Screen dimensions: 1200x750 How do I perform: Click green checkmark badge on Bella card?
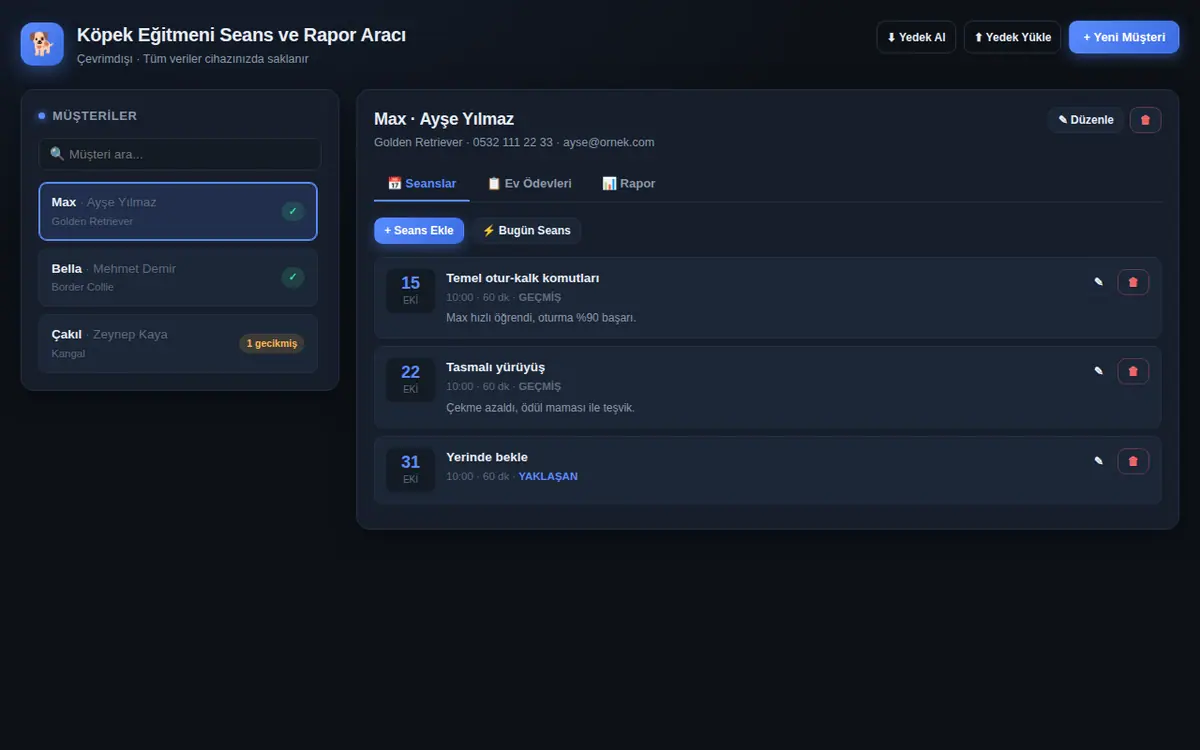pyautogui.click(x=292, y=277)
